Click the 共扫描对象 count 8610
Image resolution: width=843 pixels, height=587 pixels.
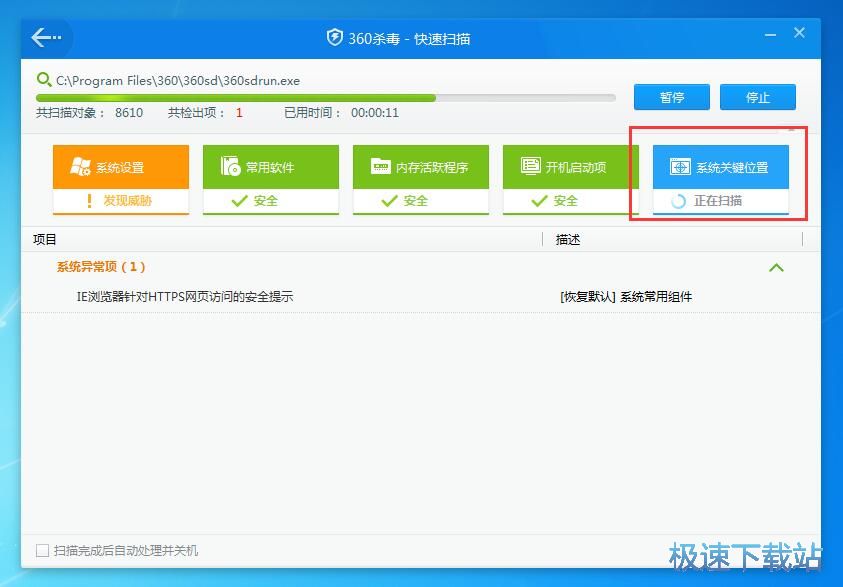click(x=129, y=113)
